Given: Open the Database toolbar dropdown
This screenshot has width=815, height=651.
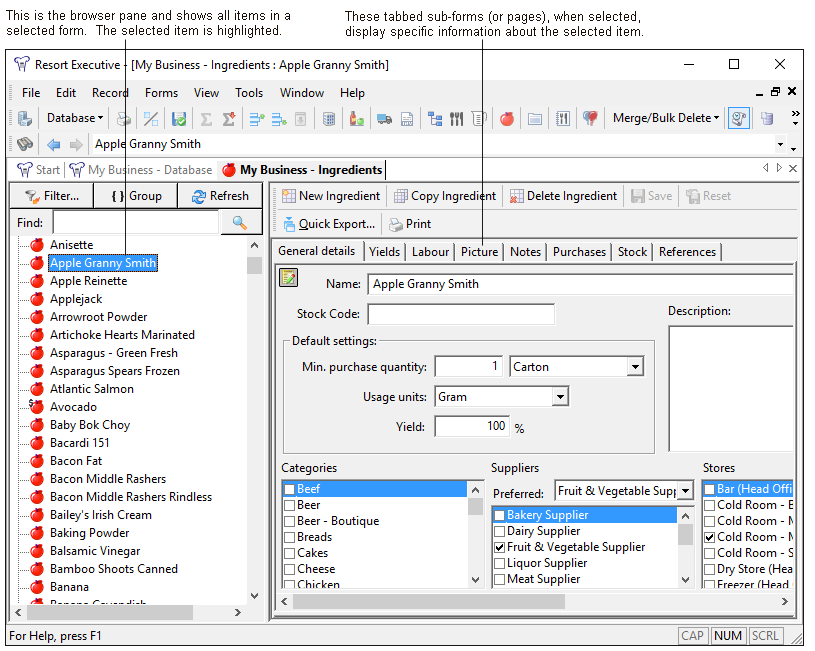Looking at the screenshot, I should 75,119.
